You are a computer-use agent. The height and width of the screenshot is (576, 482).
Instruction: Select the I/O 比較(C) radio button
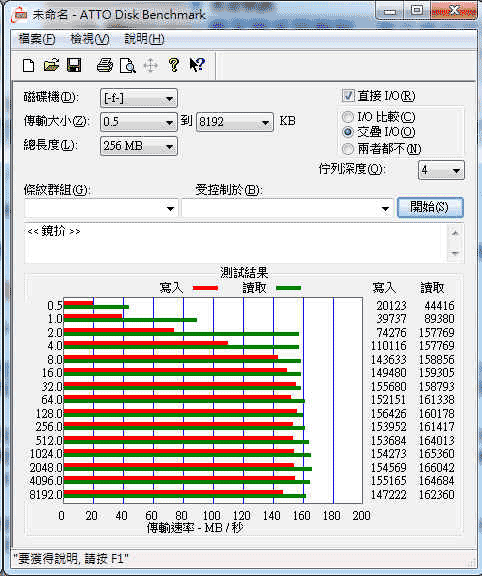[348, 117]
